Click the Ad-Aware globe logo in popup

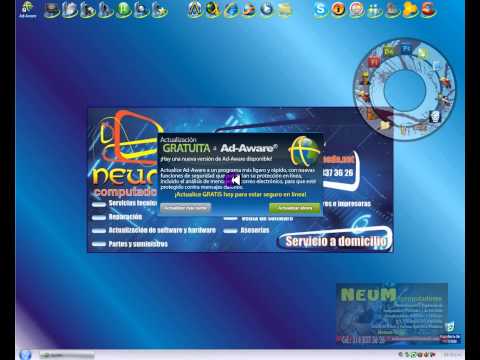coord(304,151)
